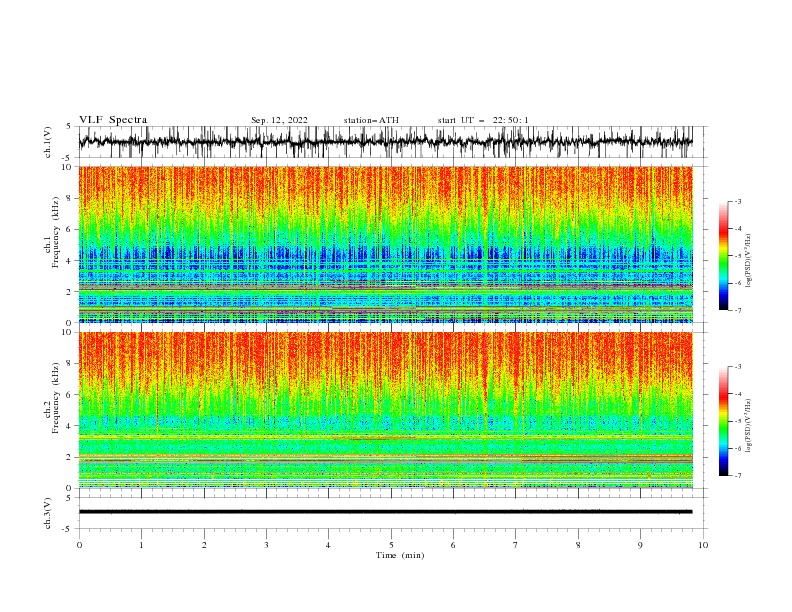Click time axis tick label "5"

(x=391, y=545)
